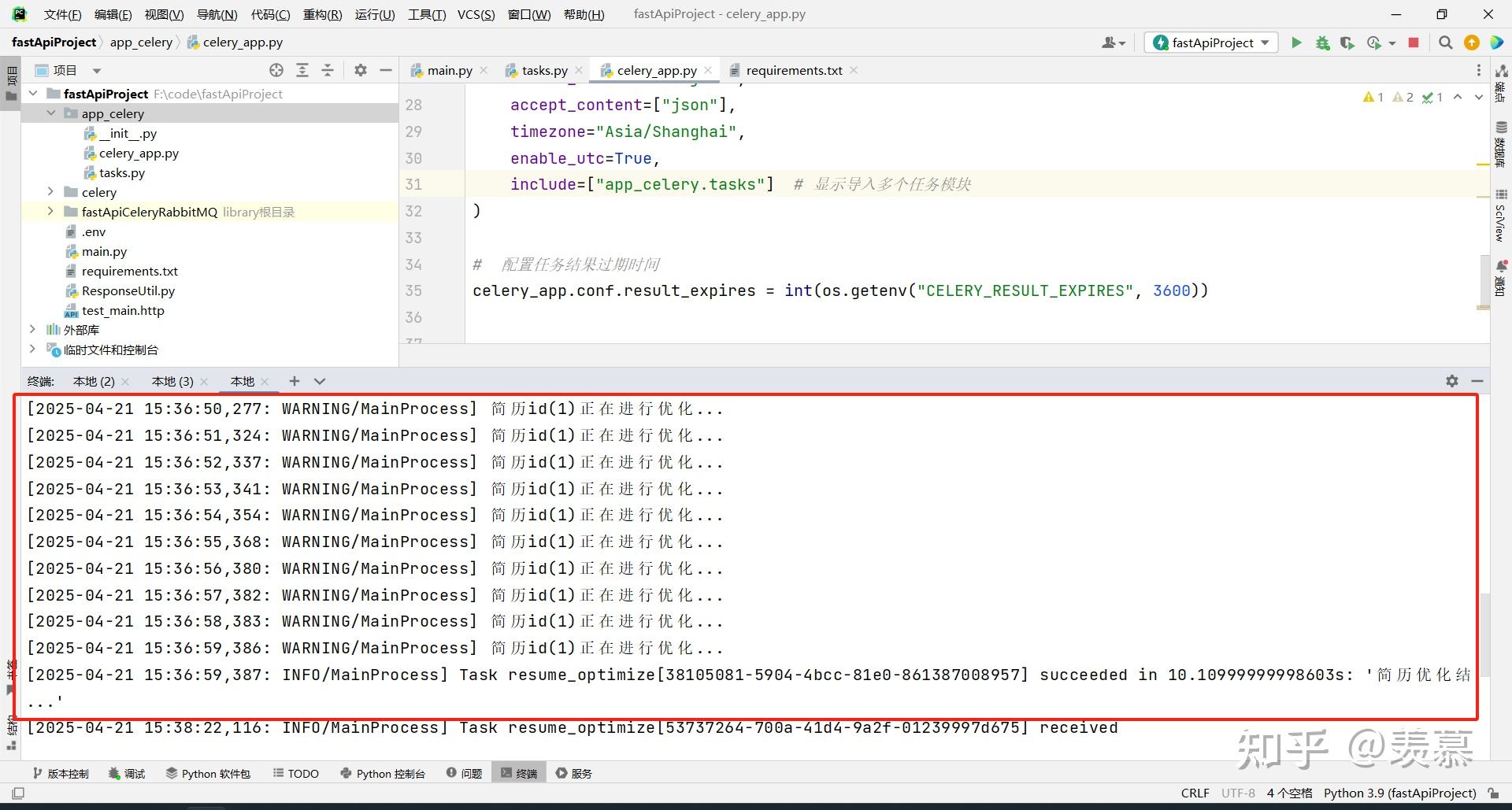Select celery_app.py in the project tree
This screenshot has width=1512, height=810.
tap(139, 153)
